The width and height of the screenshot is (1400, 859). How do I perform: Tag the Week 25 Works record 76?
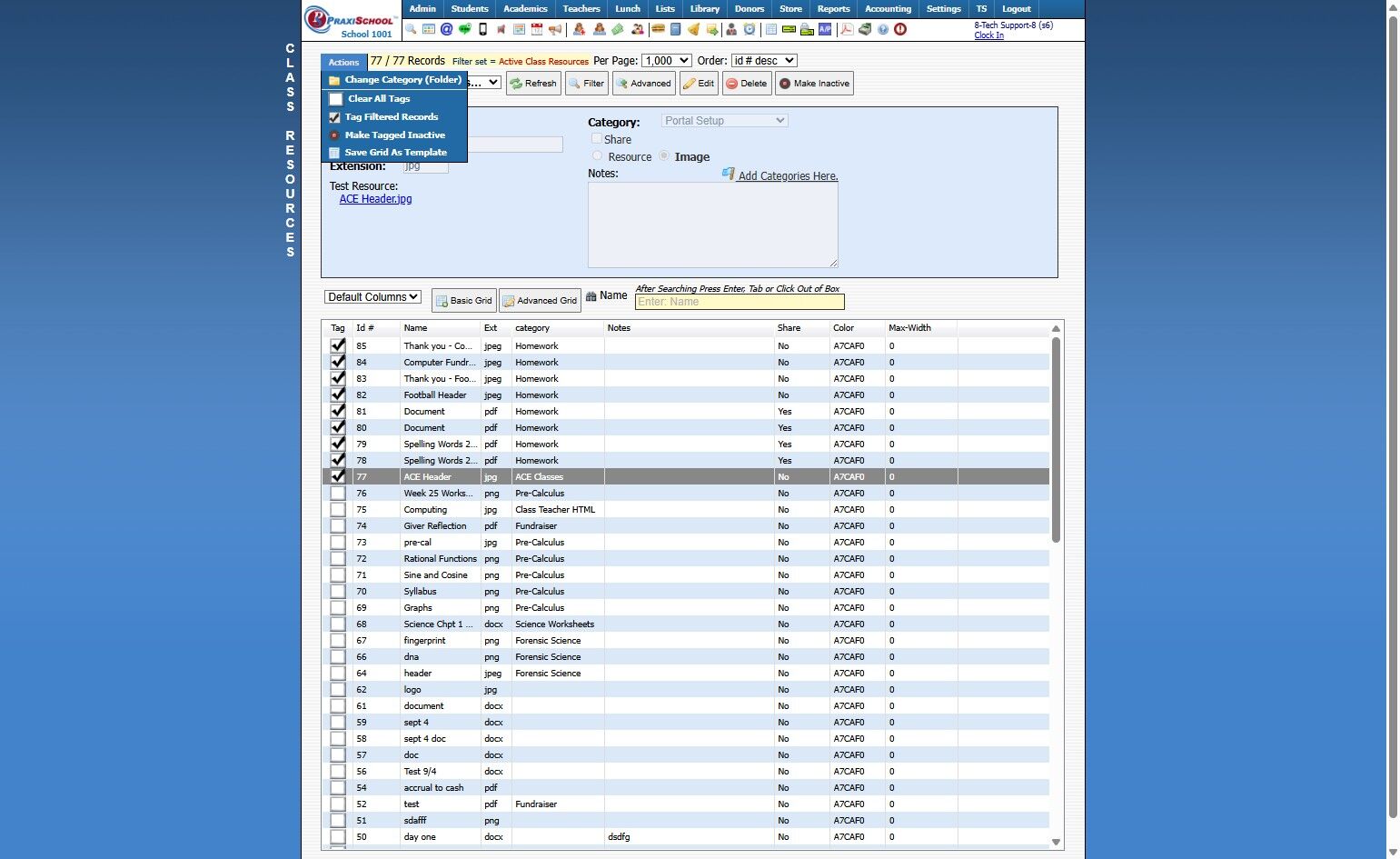click(x=338, y=494)
